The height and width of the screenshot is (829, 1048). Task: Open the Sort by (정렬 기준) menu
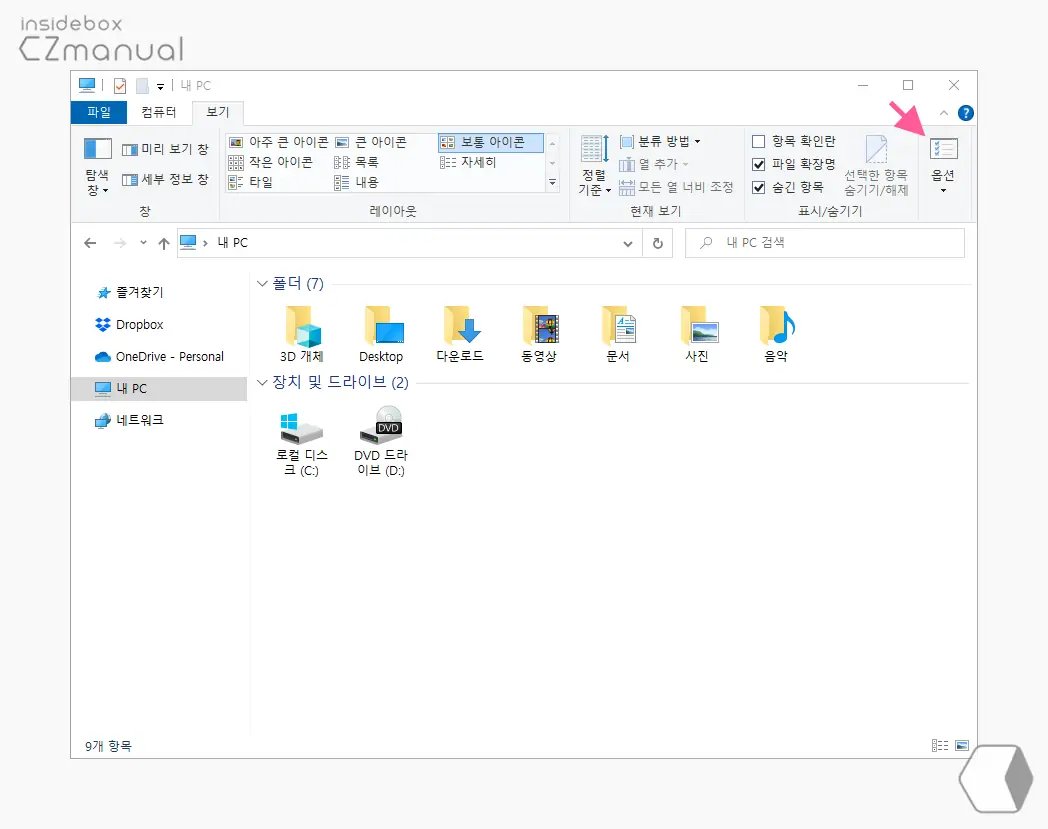594,166
